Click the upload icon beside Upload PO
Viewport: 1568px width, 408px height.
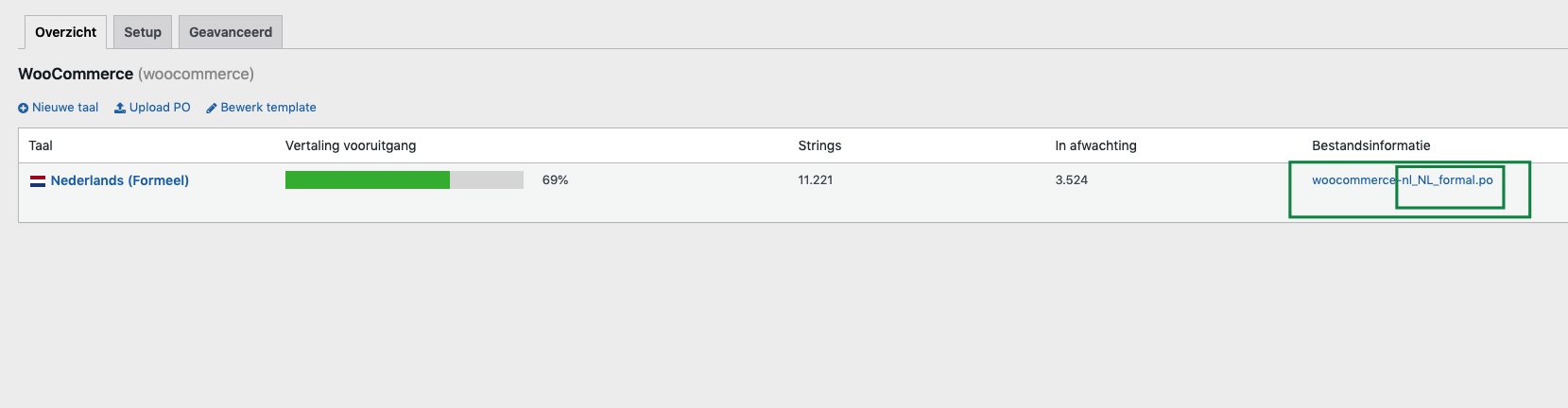120,108
